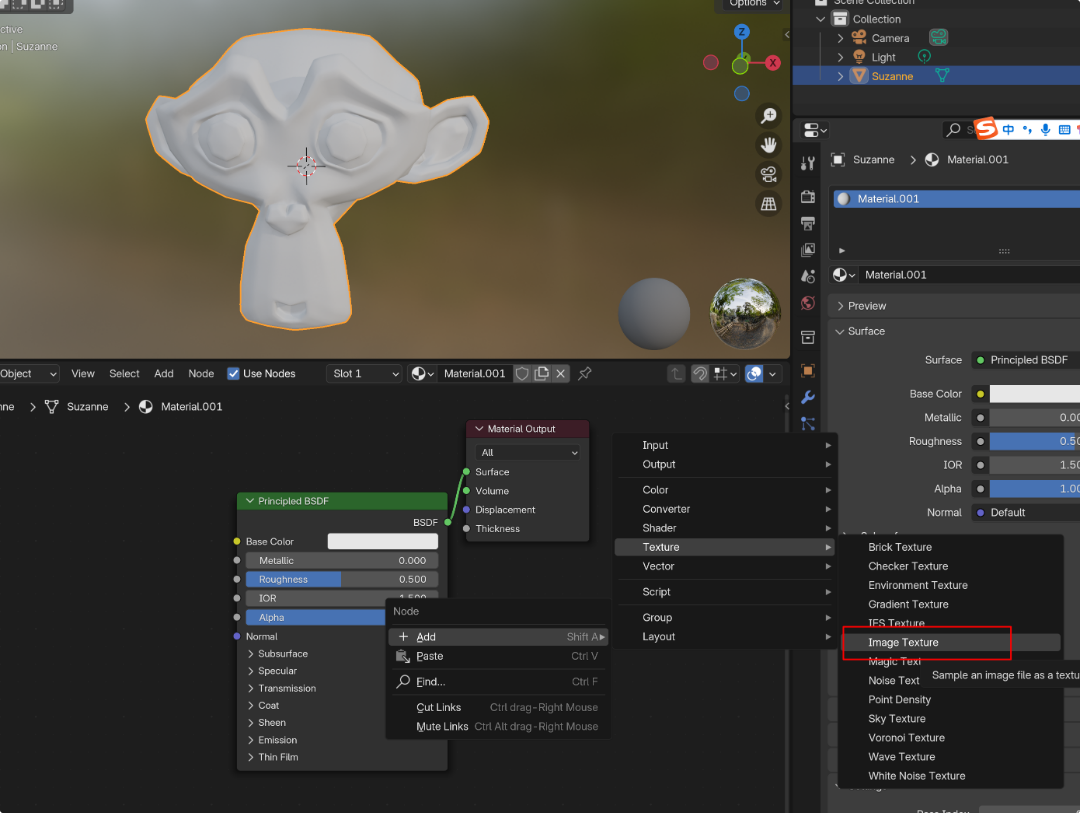Toggle camera view icon in viewport
1080x813 pixels.
point(768,175)
